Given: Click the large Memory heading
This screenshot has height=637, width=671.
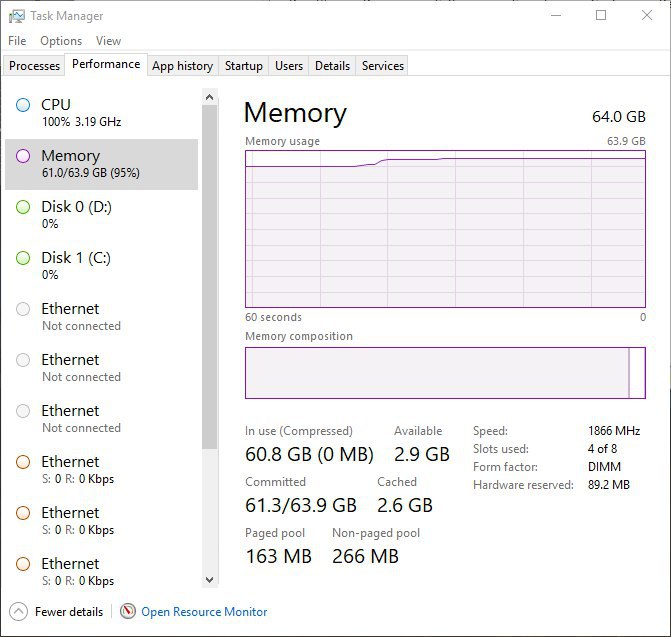Looking at the screenshot, I should [295, 113].
